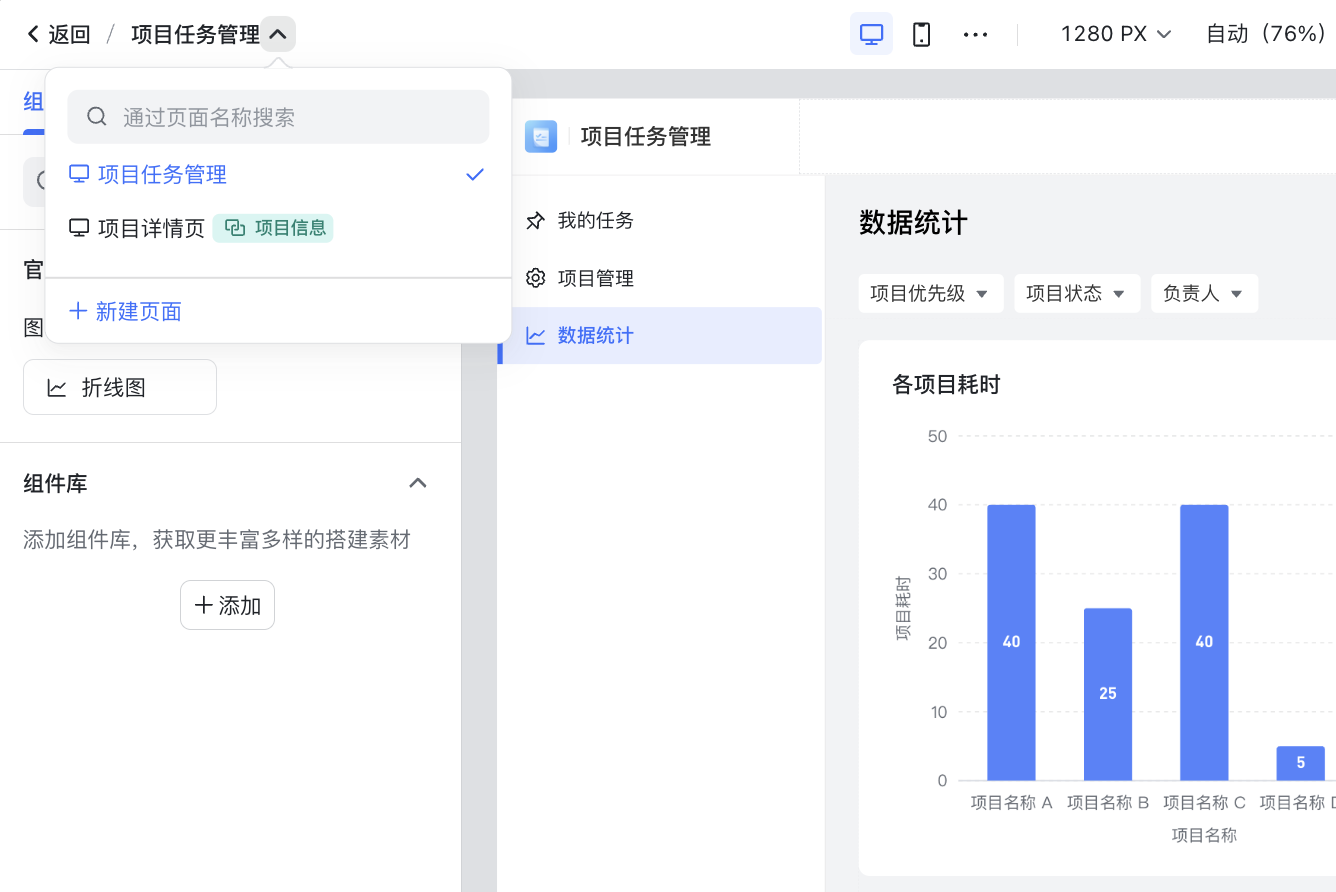Click the 项目任务管理 app logo icon
Viewport: 1336px width, 892px height.
click(541, 136)
